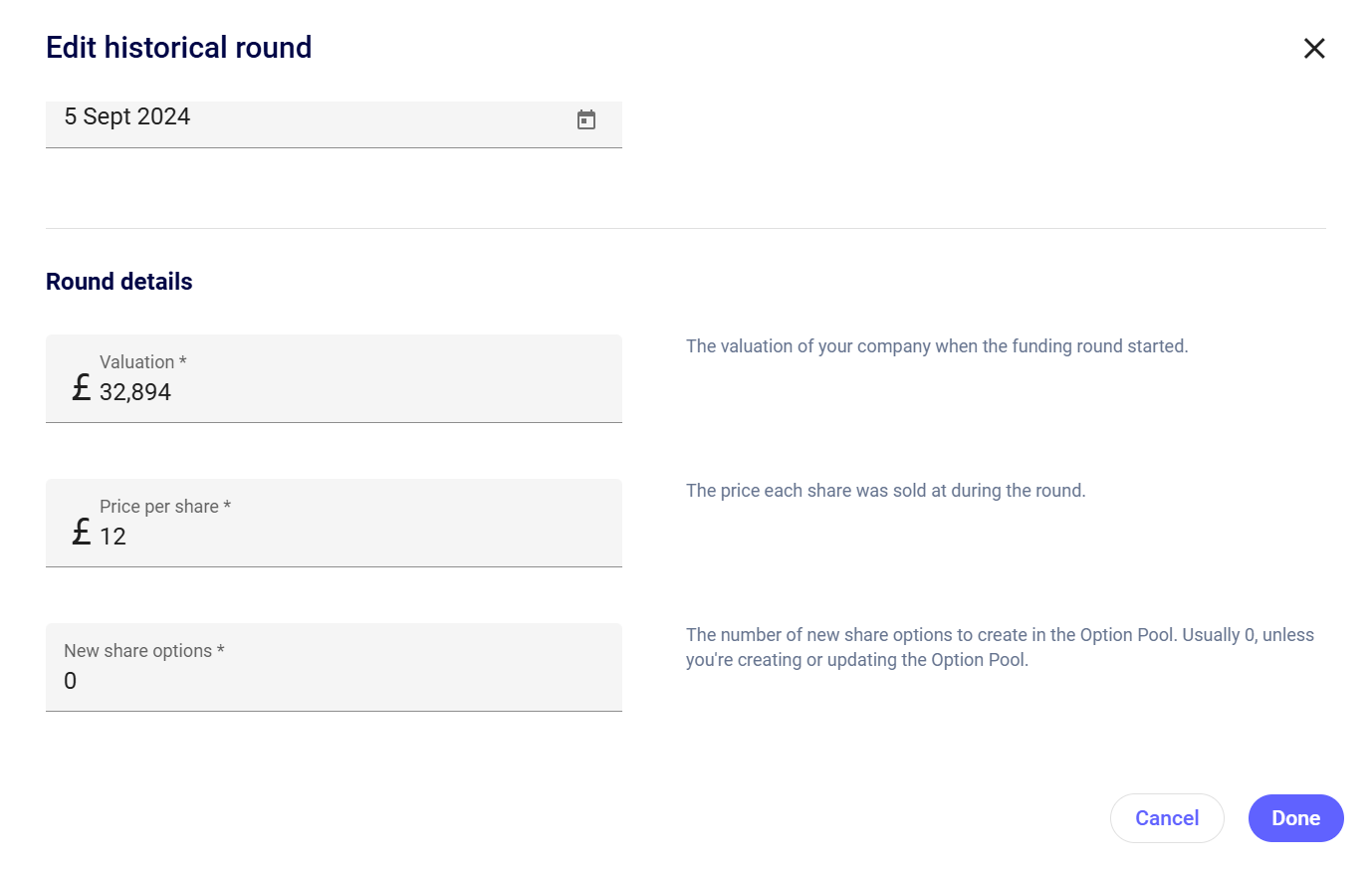Click the 'New share options *' label
This screenshot has width=1372, height=873.
pos(143,651)
